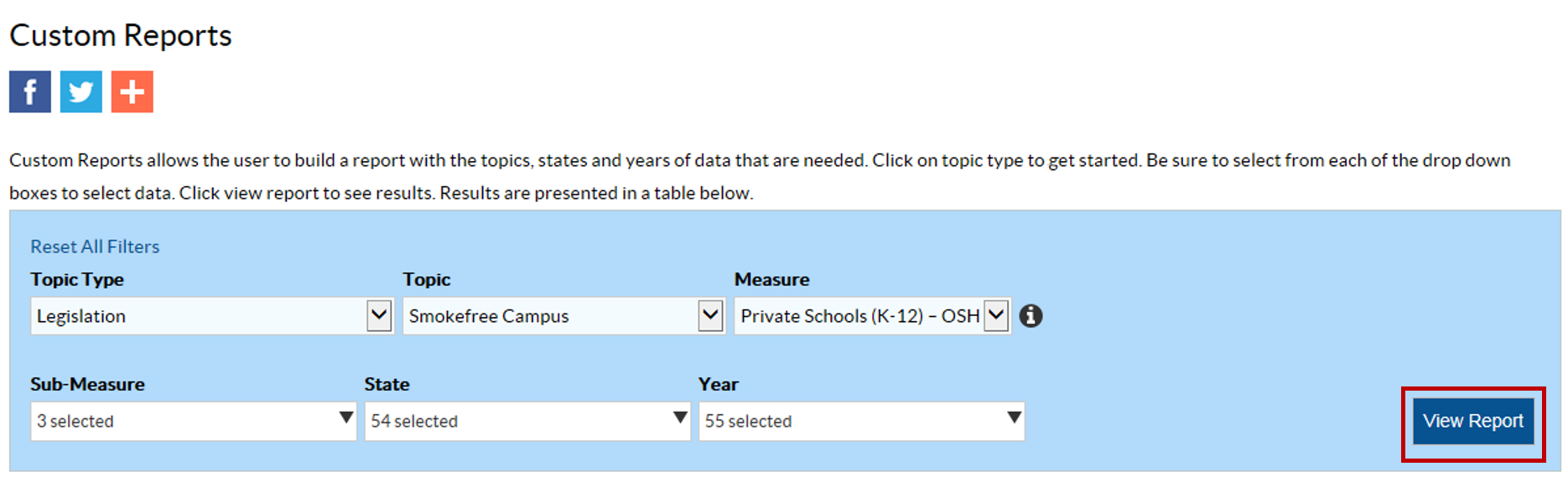
Task: Open the Year box showing 55 selected
Action: pos(852,421)
